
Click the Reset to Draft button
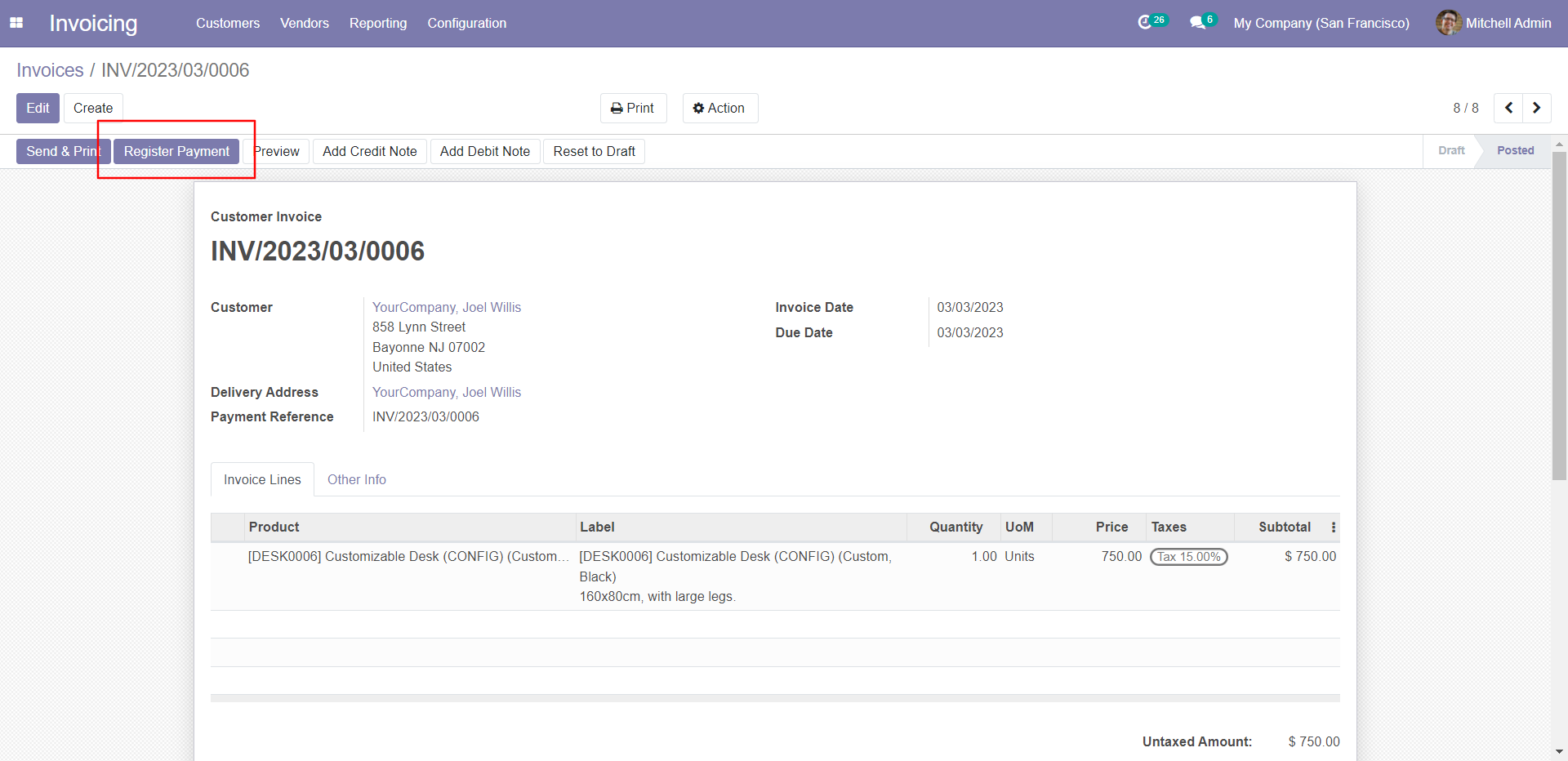click(594, 151)
